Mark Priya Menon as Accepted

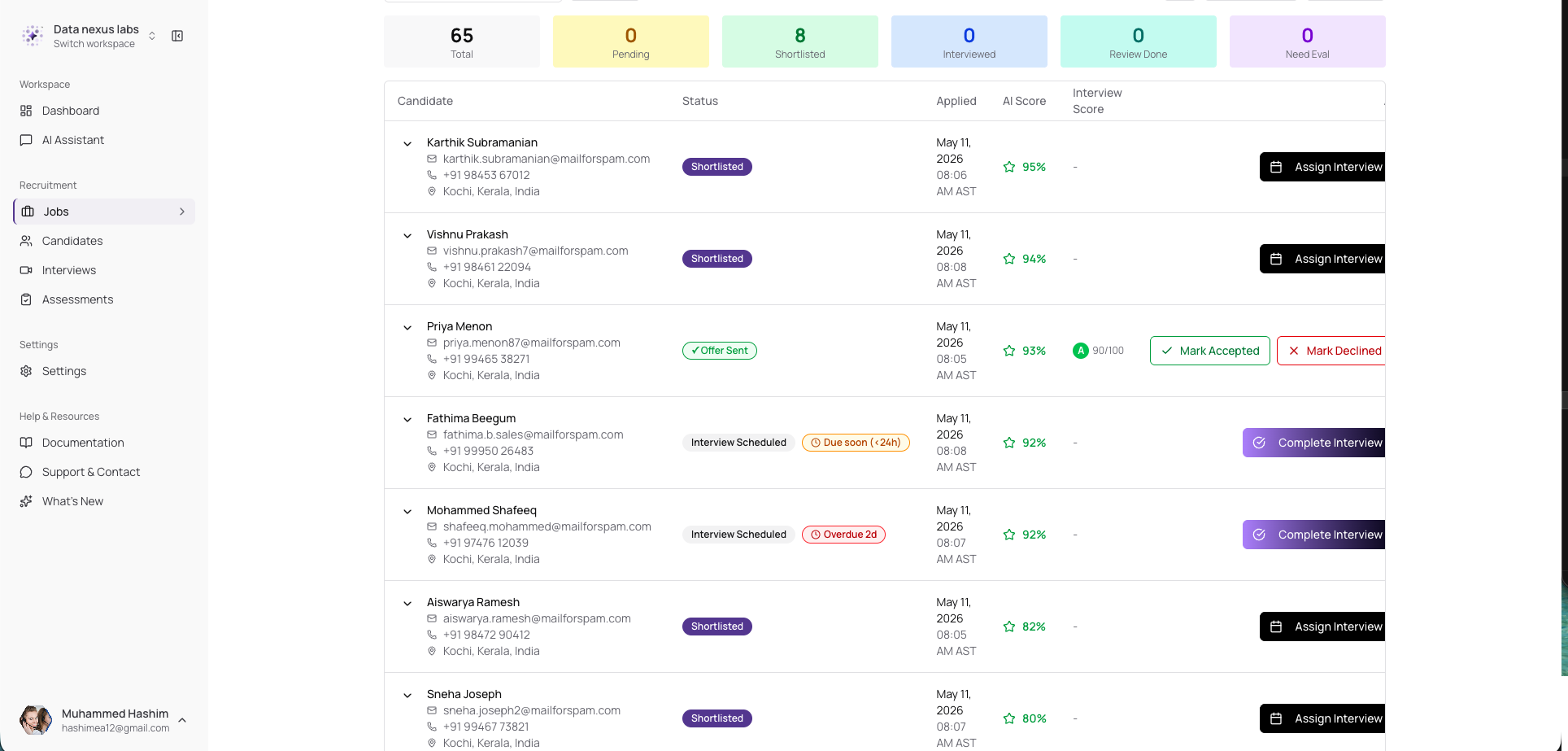1209,351
